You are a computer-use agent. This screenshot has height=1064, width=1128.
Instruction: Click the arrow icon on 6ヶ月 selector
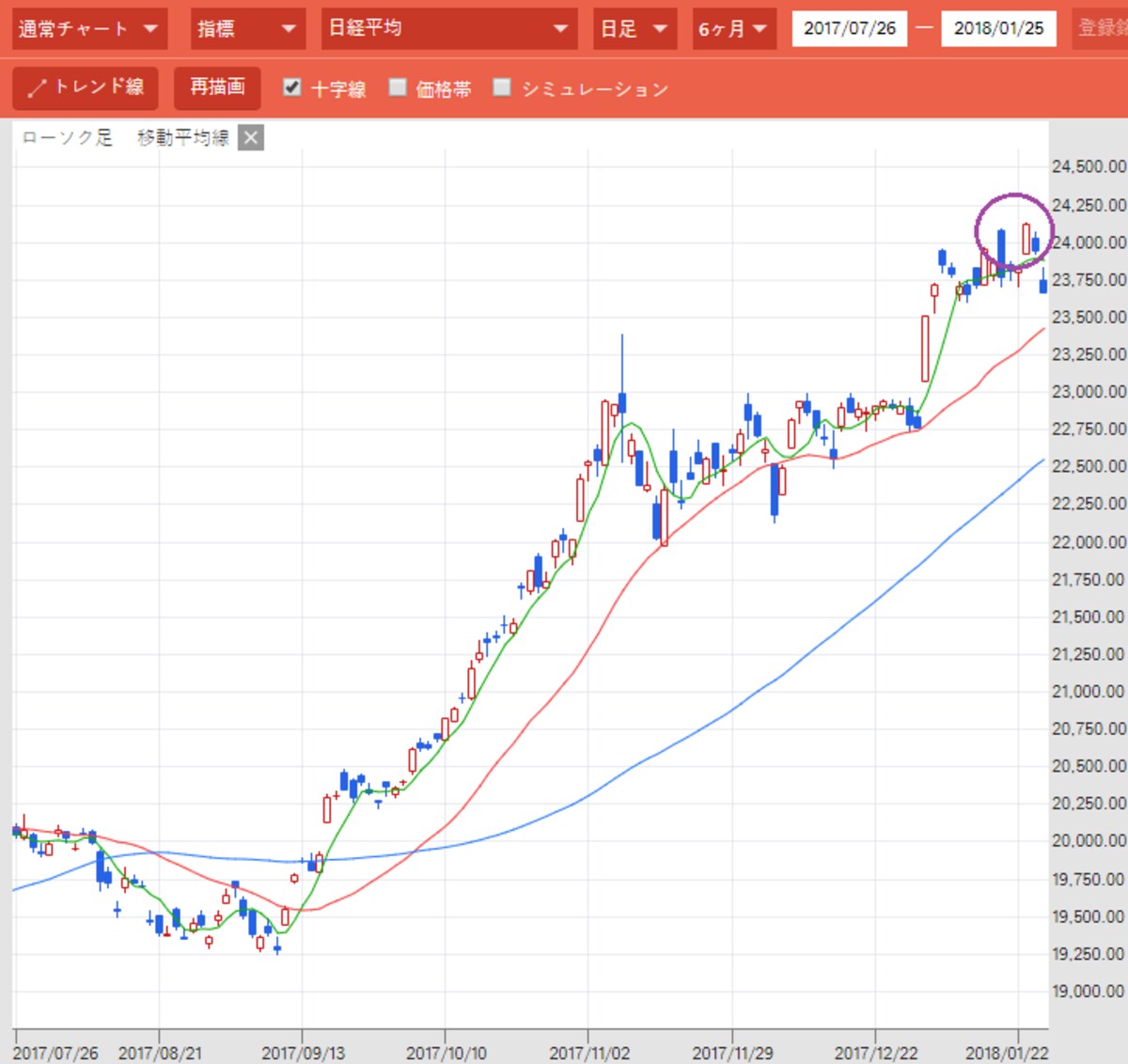[x=760, y=29]
